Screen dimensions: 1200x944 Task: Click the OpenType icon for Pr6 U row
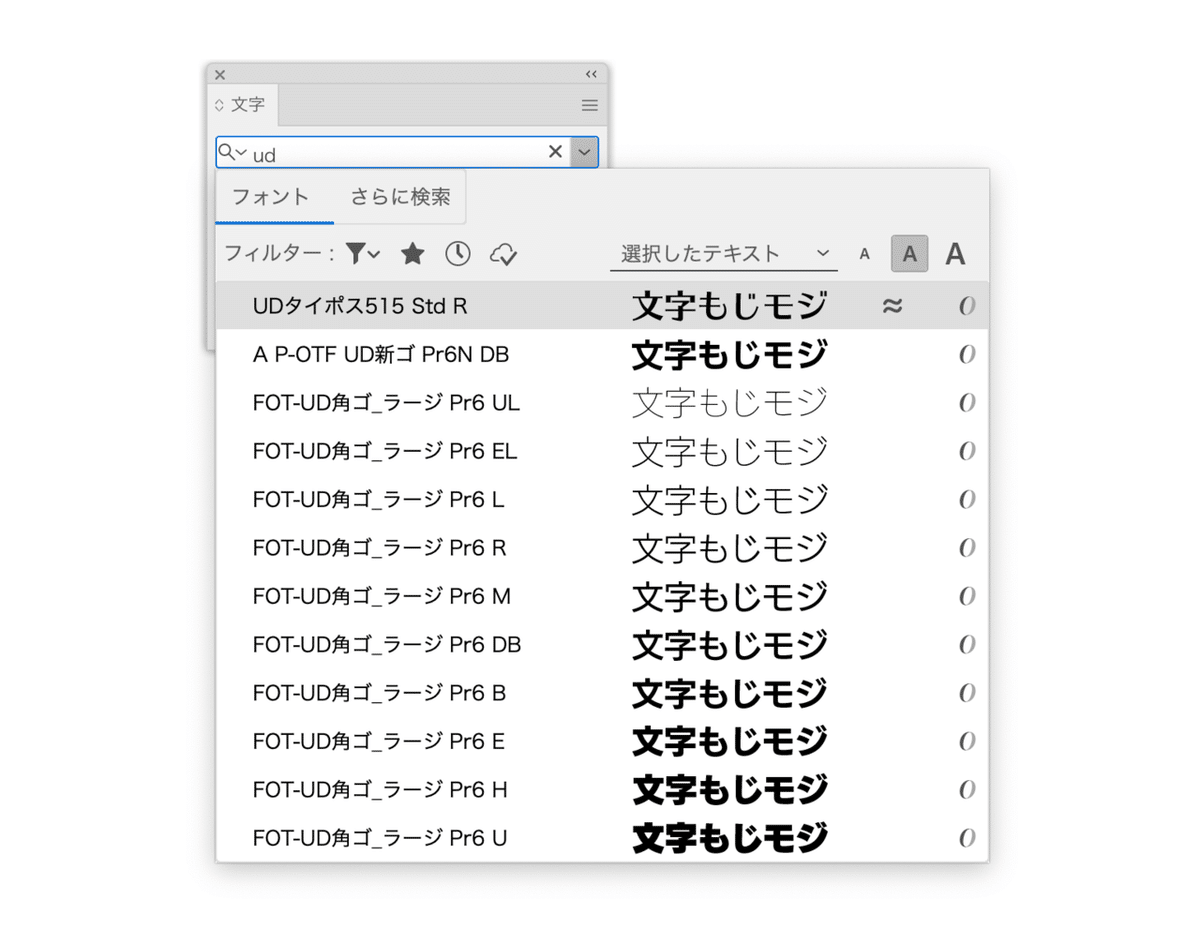click(967, 837)
